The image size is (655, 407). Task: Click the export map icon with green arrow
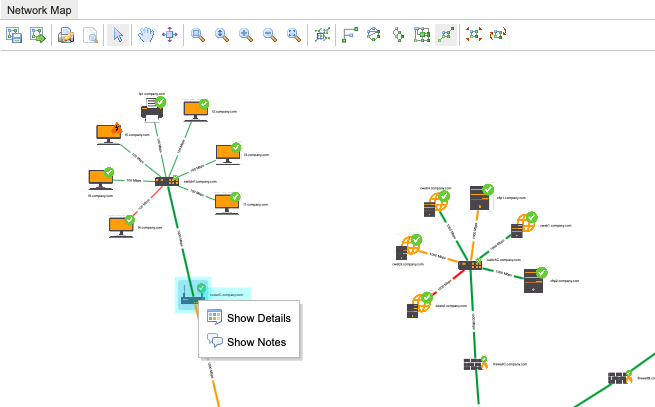[x=38, y=35]
